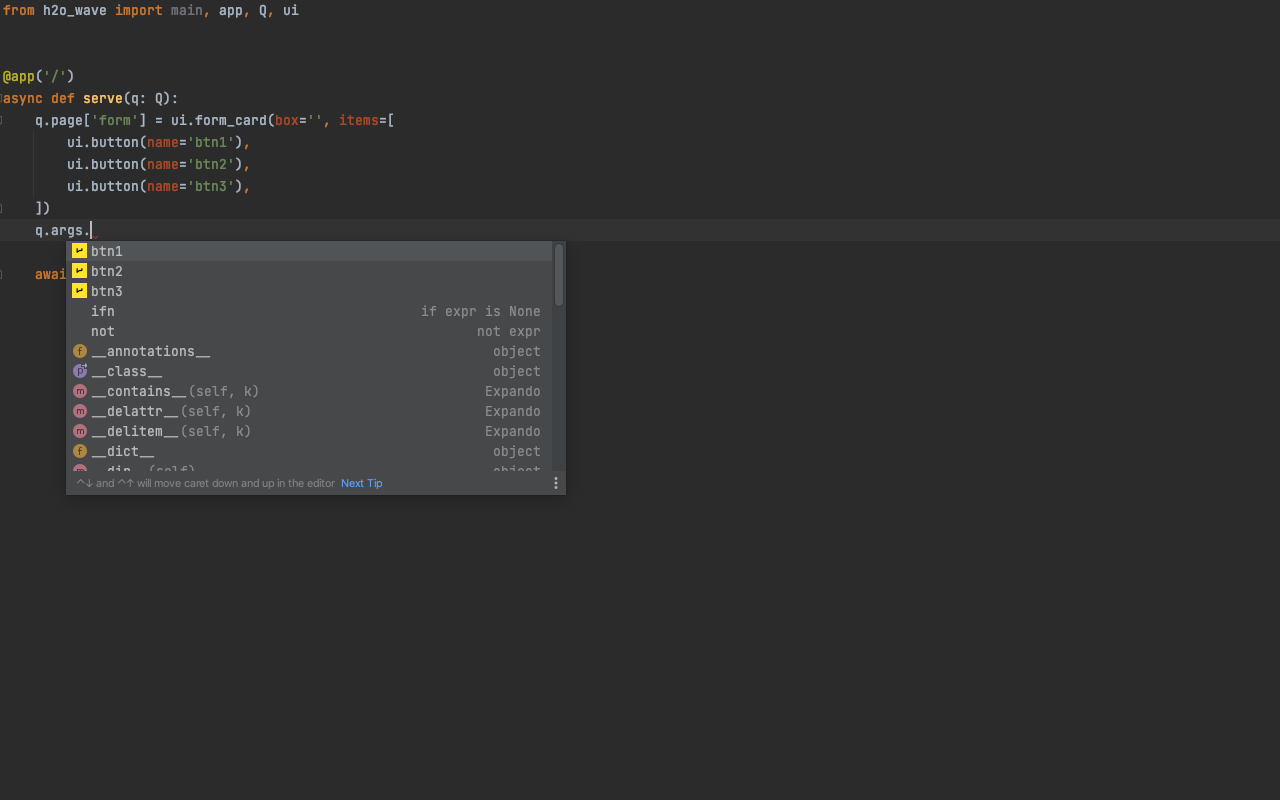The width and height of the screenshot is (1280, 800).
Task: Click the method icon next to __delattr__
Action: click(80, 411)
